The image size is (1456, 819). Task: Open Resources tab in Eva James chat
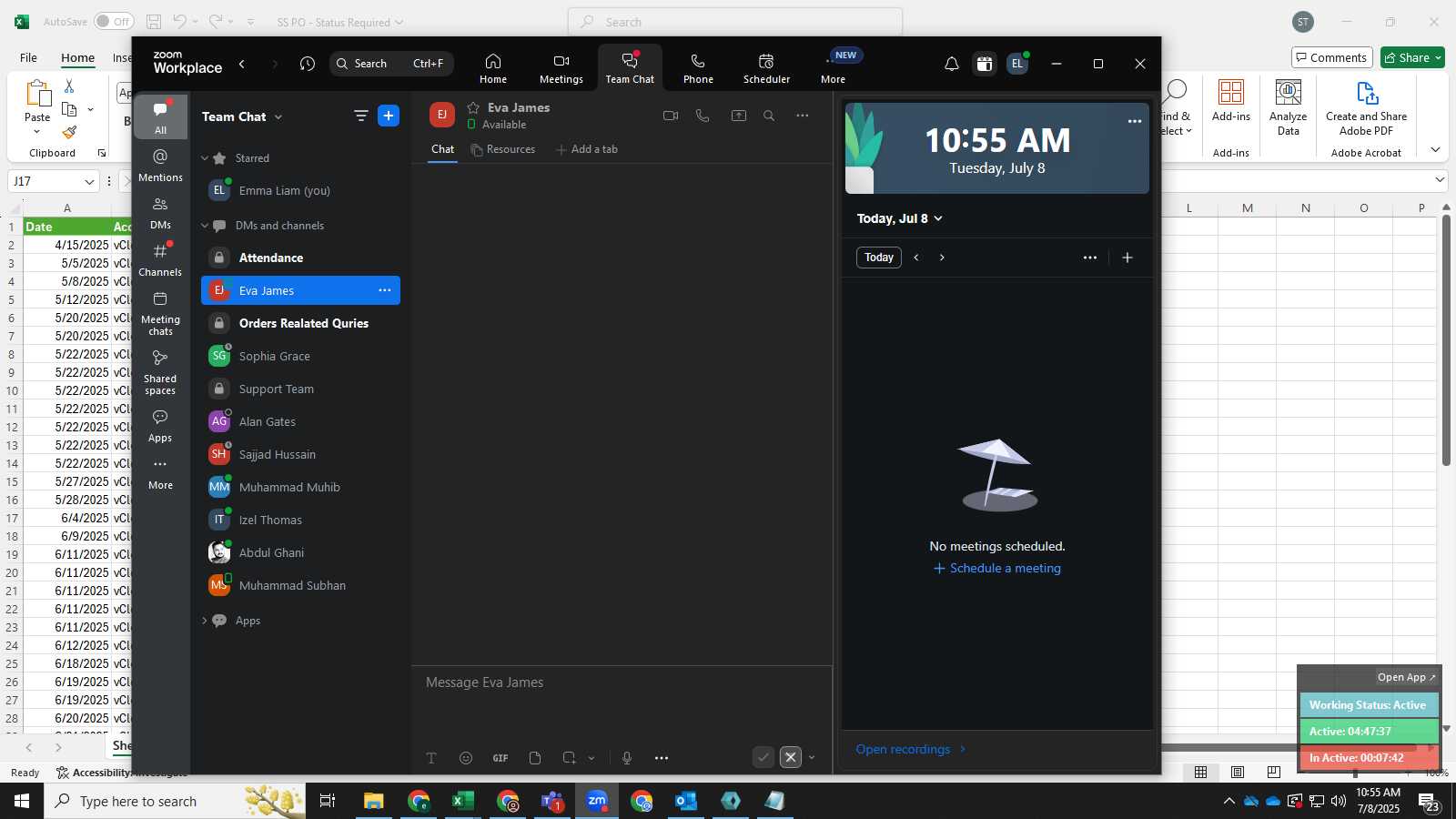[x=503, y=149]
